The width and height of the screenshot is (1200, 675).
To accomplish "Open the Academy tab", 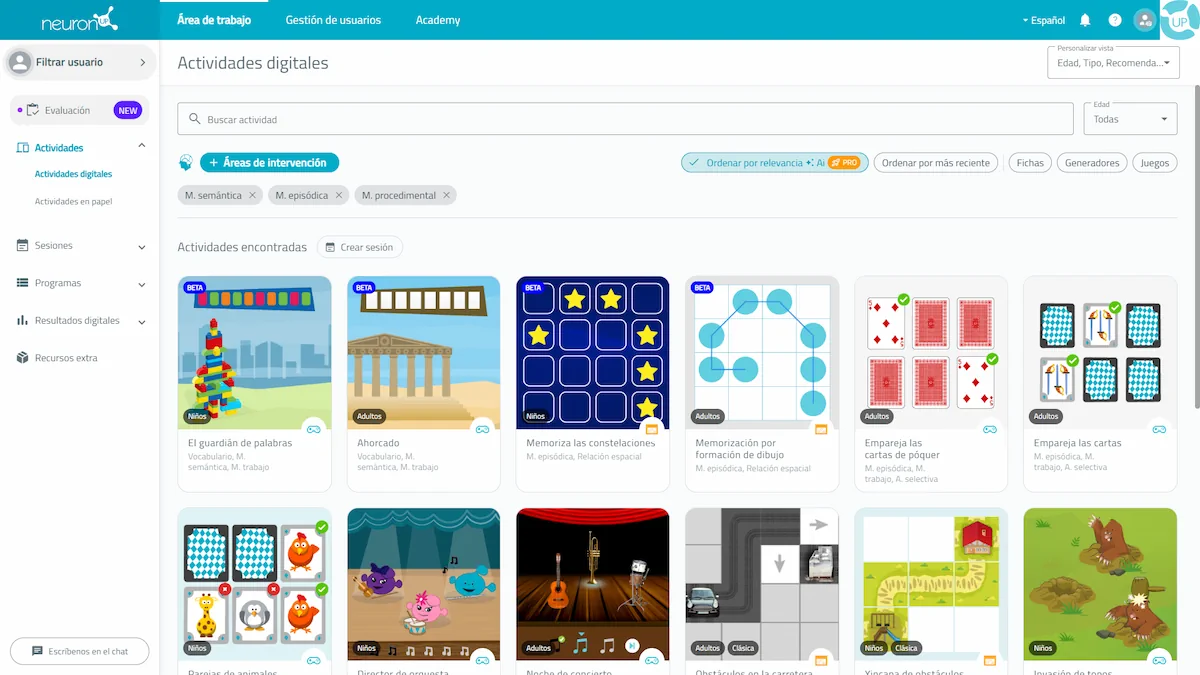I will 438,20.
